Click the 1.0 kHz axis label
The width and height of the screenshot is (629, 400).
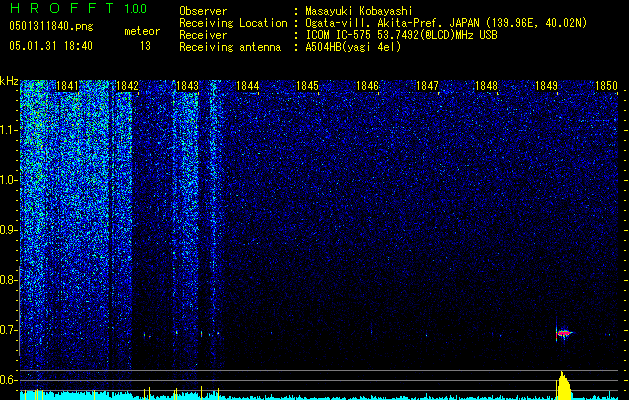tap(9, 180)
